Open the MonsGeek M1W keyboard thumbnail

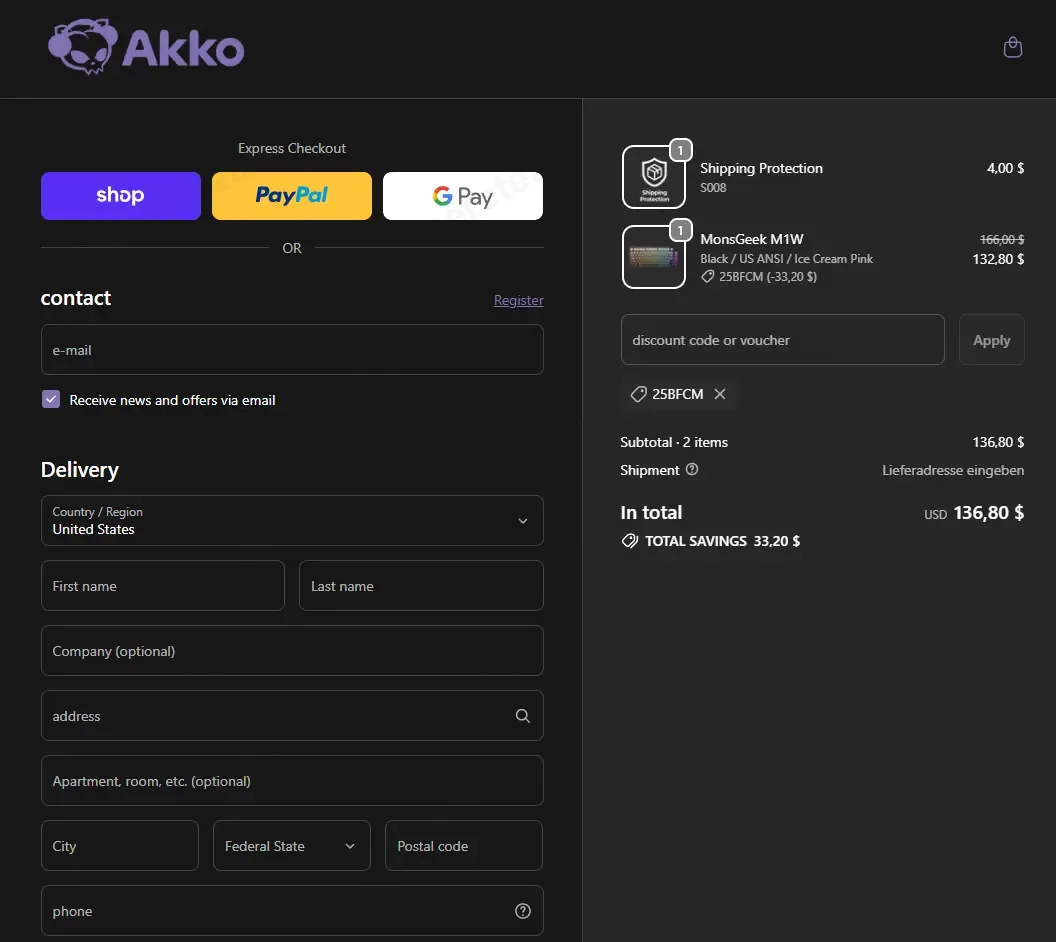click(x=654, y=257)
